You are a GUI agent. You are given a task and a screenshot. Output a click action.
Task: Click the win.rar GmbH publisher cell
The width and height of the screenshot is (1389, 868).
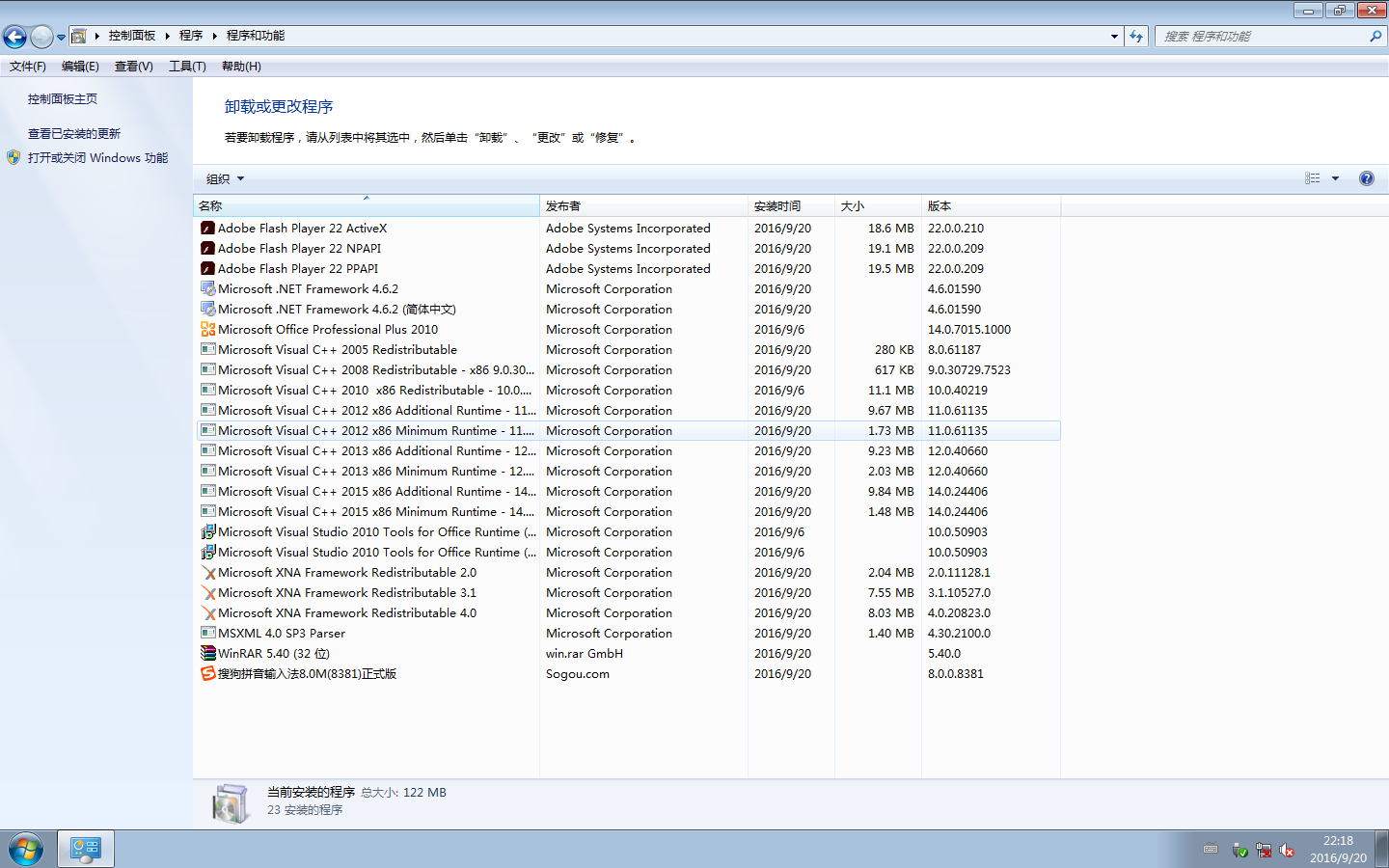[x=585, y=654]
